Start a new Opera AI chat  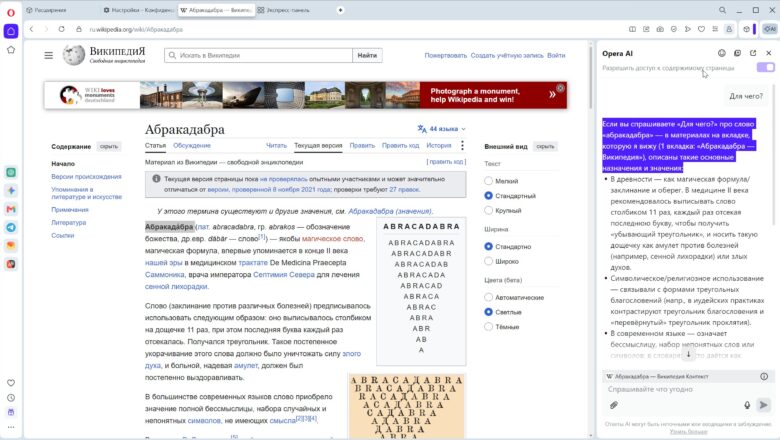click(737, 53)
